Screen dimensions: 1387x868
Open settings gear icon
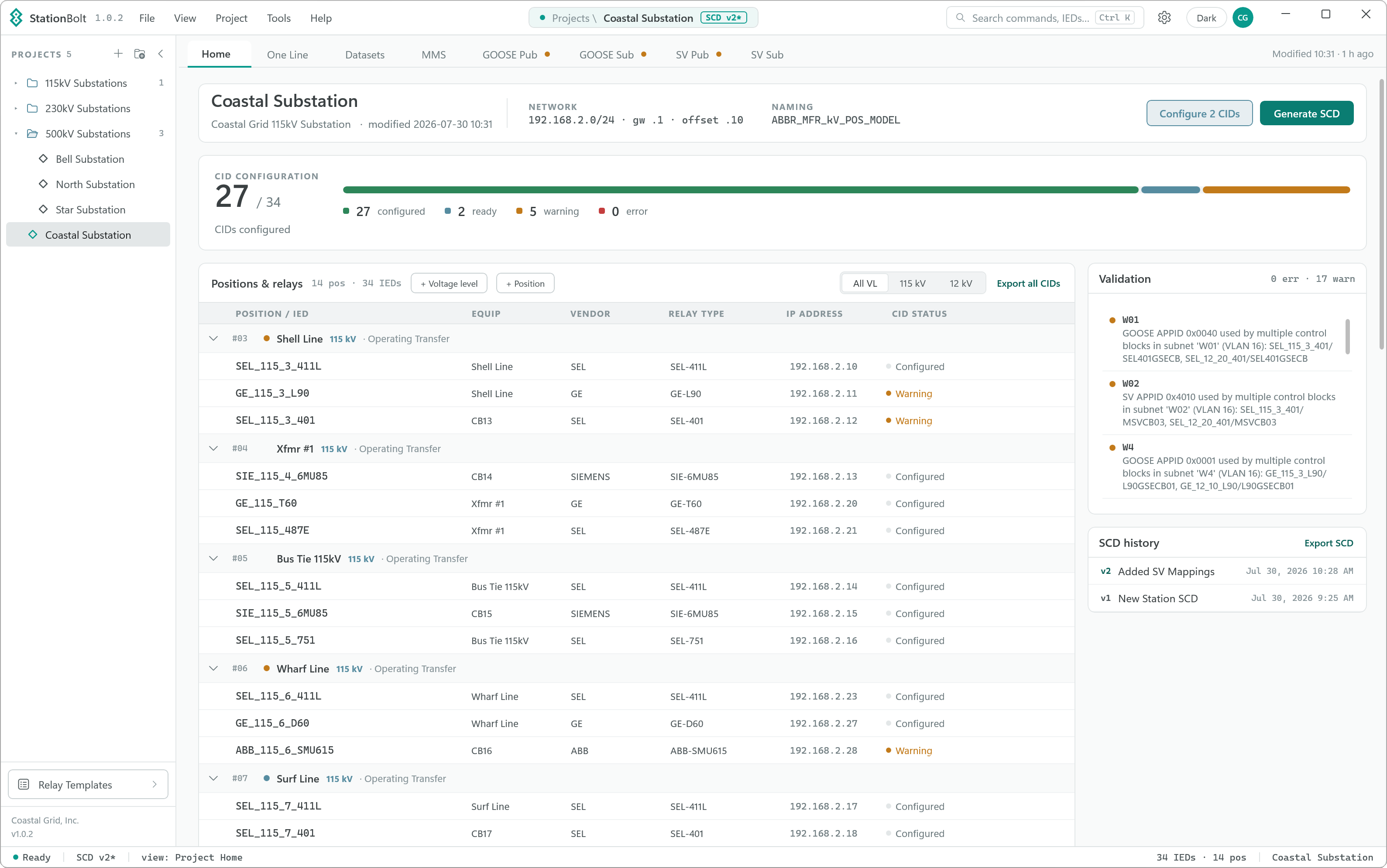[1164, 18]
